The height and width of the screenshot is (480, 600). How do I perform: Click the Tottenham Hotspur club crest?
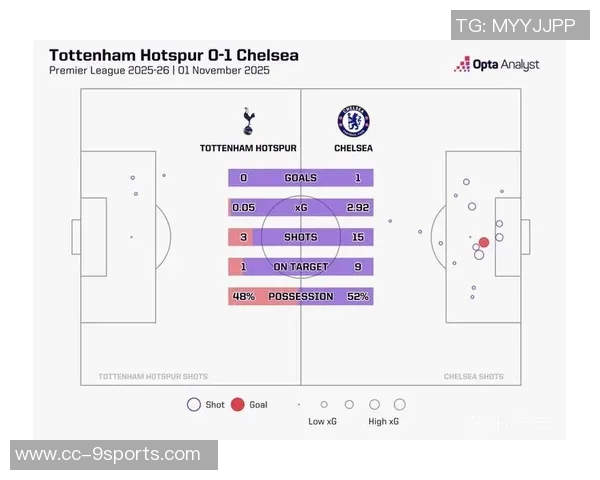click(x=248, y=122)
